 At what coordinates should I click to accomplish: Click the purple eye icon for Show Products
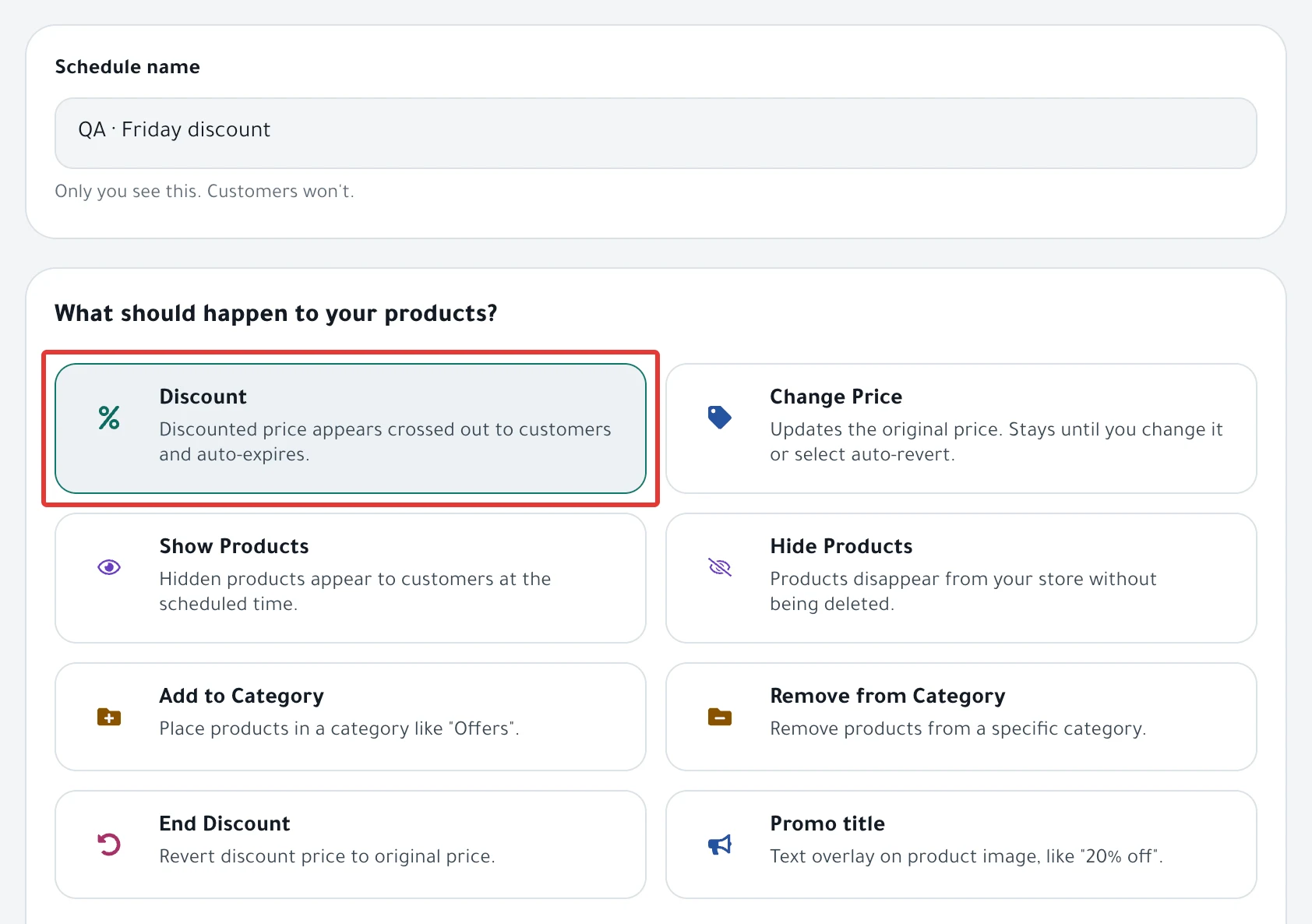tap(109, 567)
